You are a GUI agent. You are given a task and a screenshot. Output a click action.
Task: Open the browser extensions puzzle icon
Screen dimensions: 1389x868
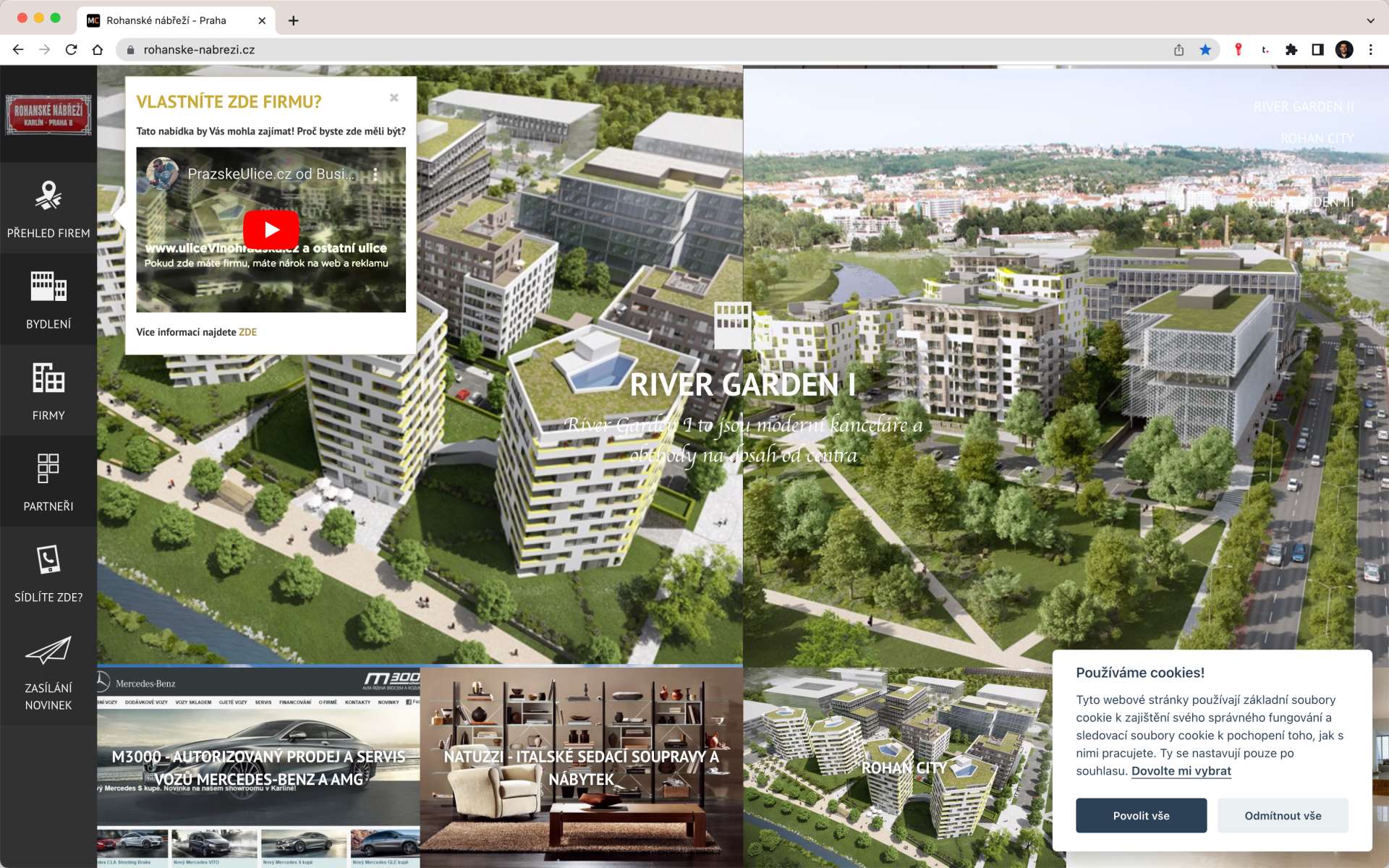(1291, 50)
